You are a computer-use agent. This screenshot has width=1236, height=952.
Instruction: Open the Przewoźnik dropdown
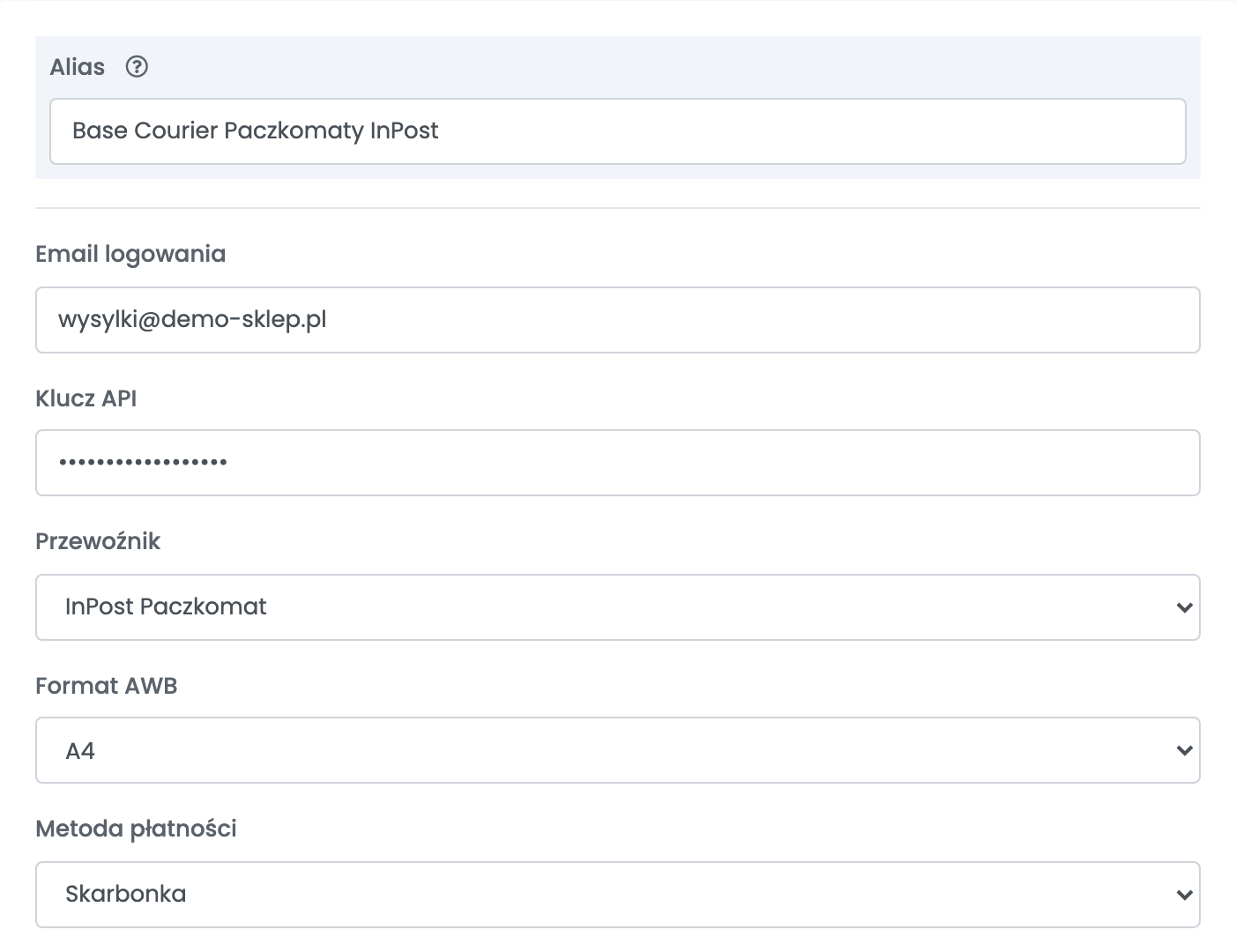click(617, 607)
